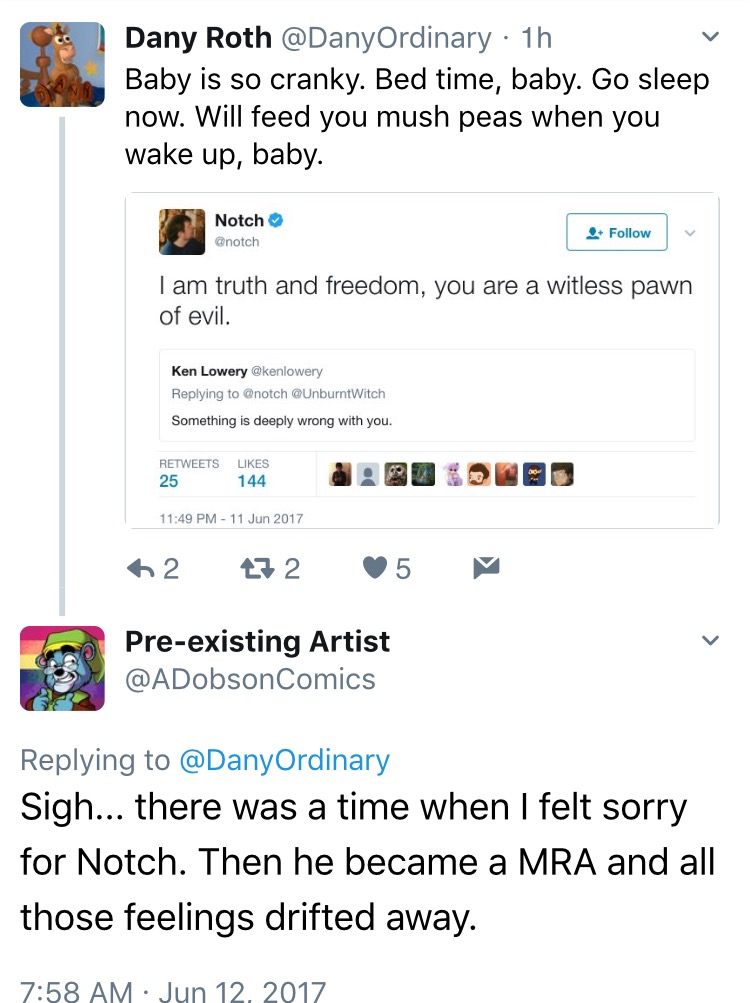The height and width of the screenshot is (1003, 750).
Task: Open Pre-existing Artist profile picture
Action: pyautogui.click(x=62, y=668)
